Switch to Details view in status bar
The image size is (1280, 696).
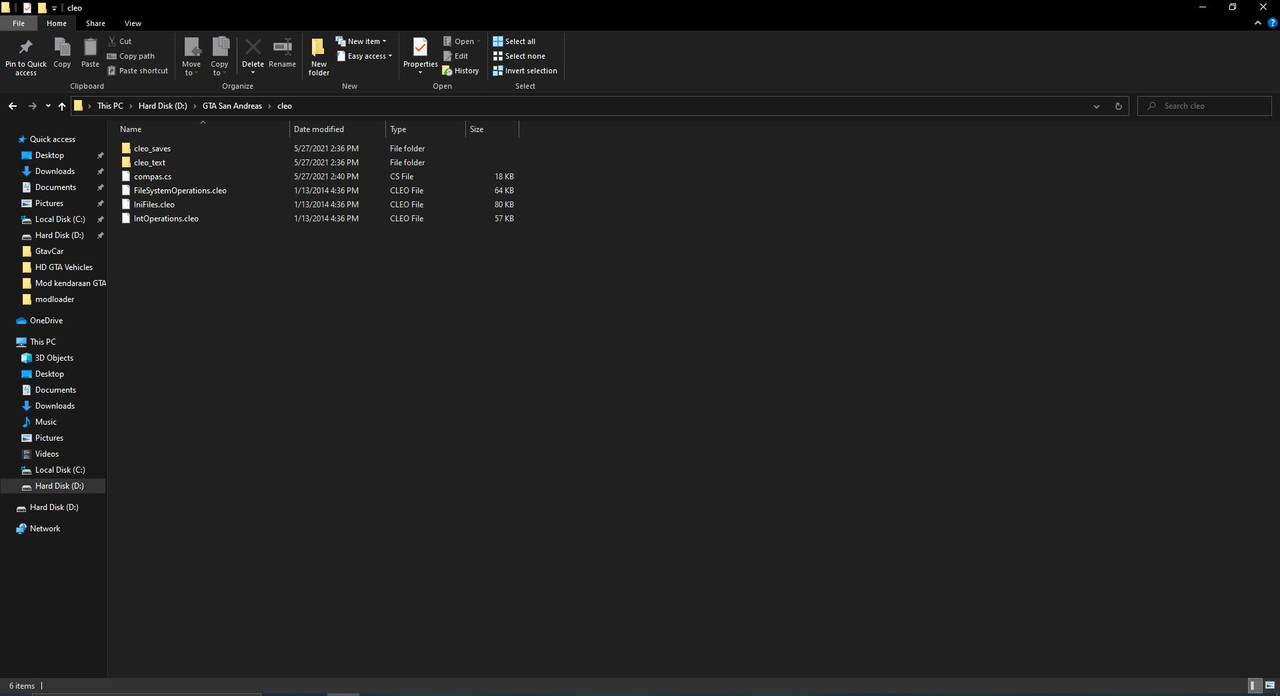(x=1254, y=686)
